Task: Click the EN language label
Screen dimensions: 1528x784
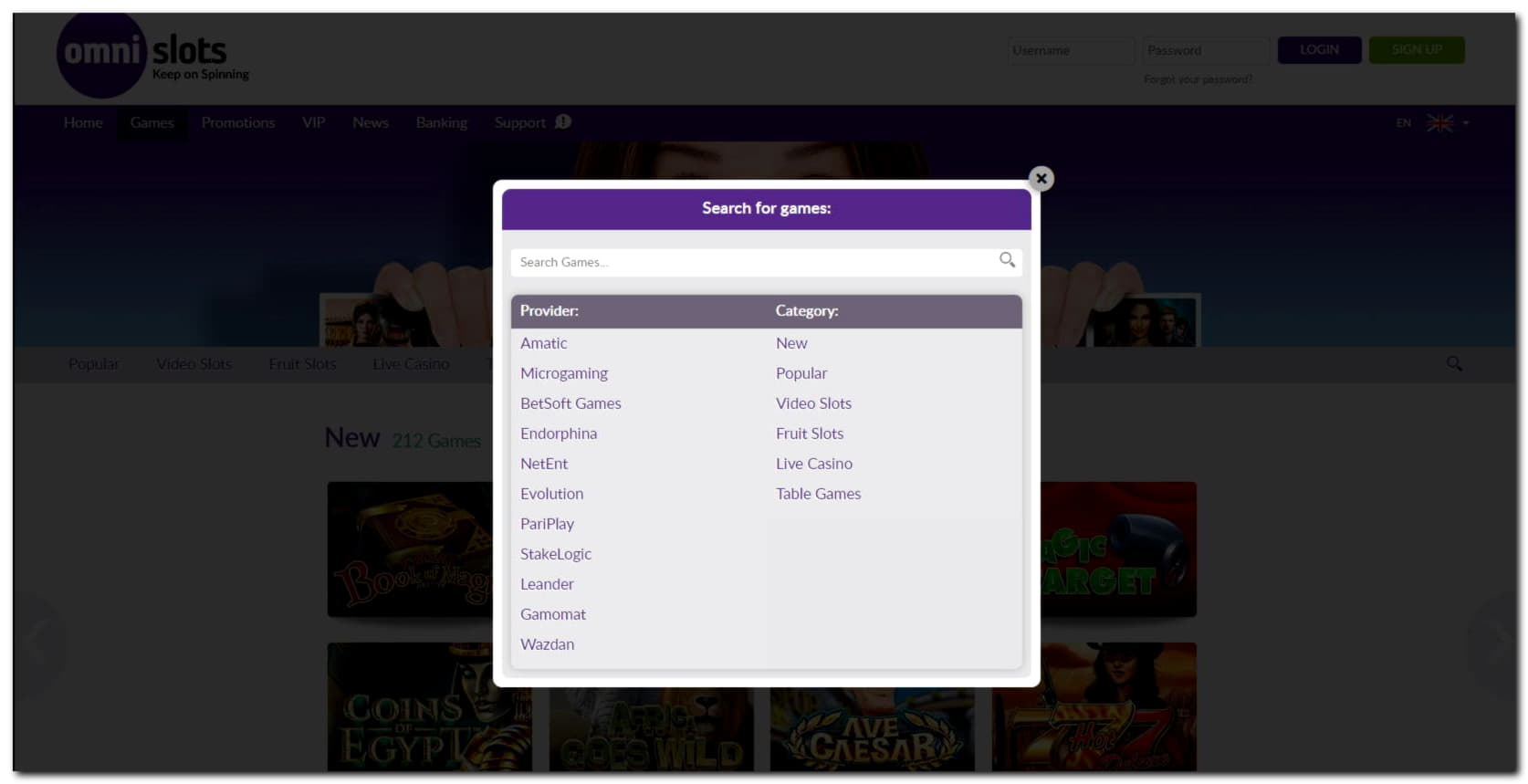Action: click(1404, 122)
